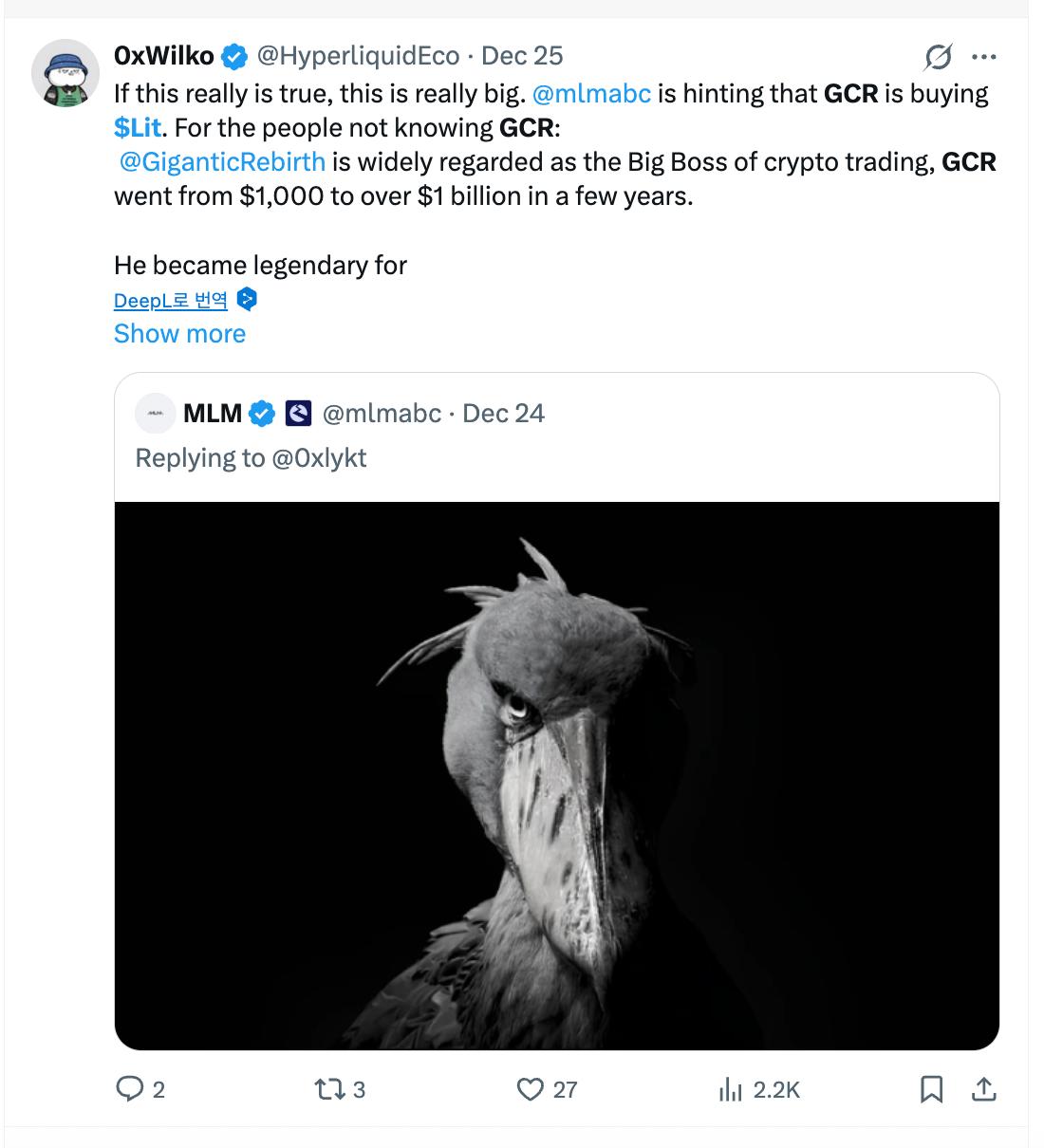Click the $Lit cashtag link

point(138,127)
